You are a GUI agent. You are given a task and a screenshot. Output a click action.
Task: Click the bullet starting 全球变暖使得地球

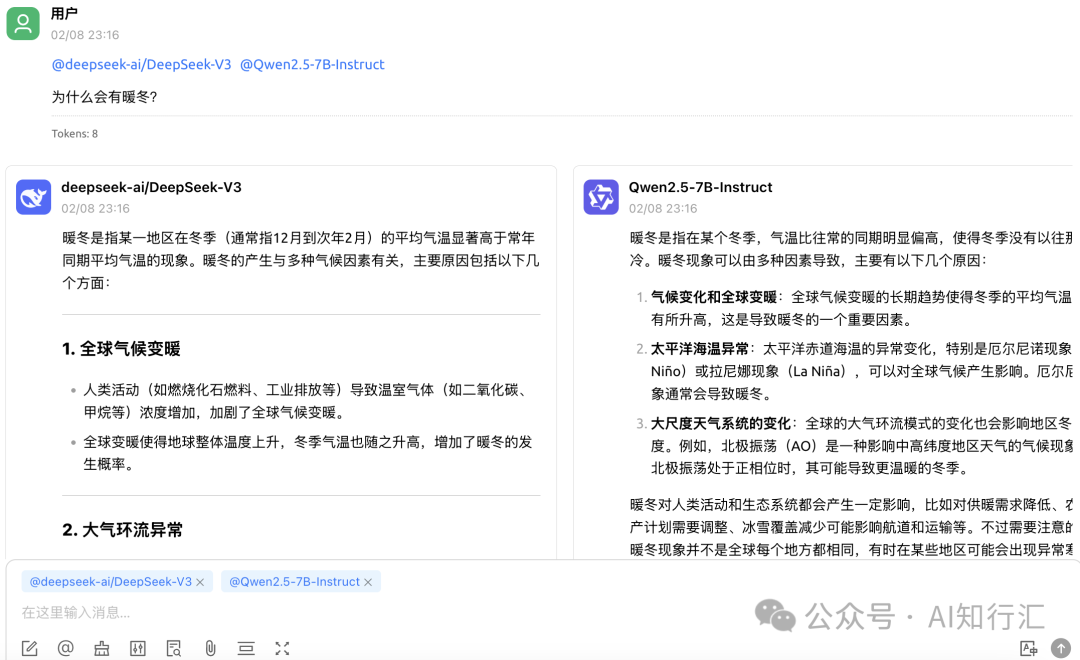[x=308, y=453]
